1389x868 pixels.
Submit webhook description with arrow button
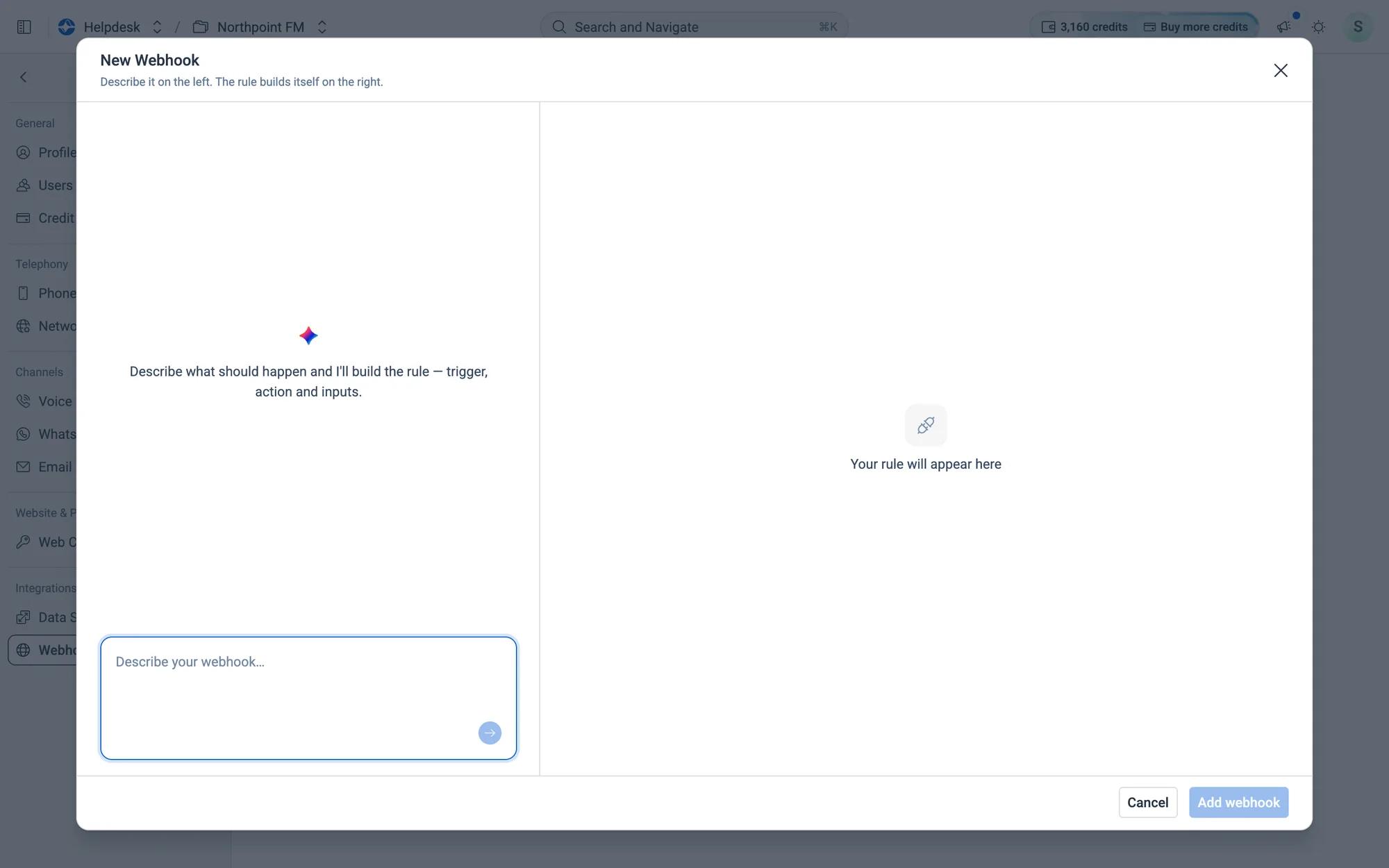click(490, 733)
